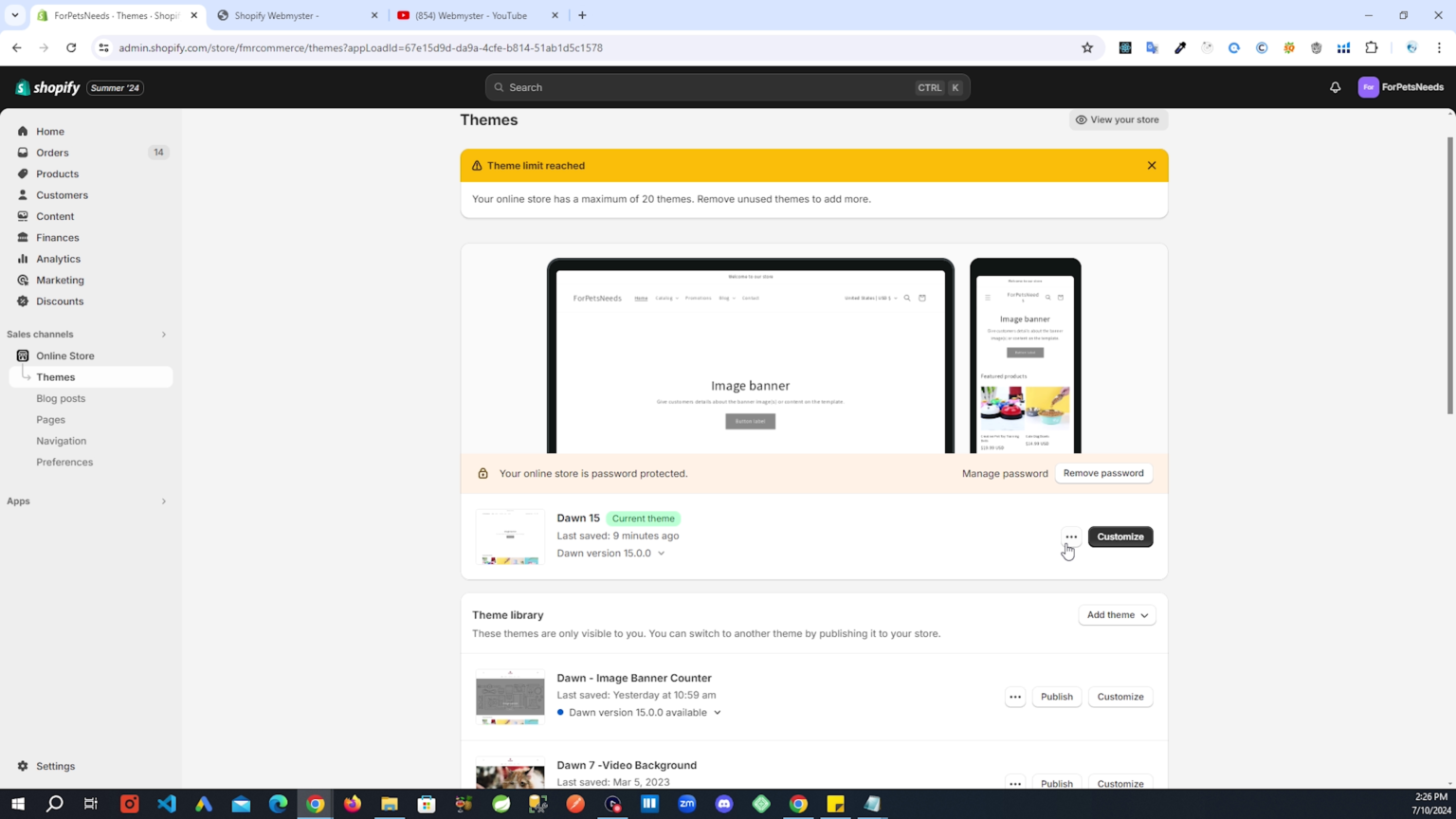Viewport: 1456px width, 819px height.
Task: Bookmark this page star icon
Action: tap(1087, 47)
